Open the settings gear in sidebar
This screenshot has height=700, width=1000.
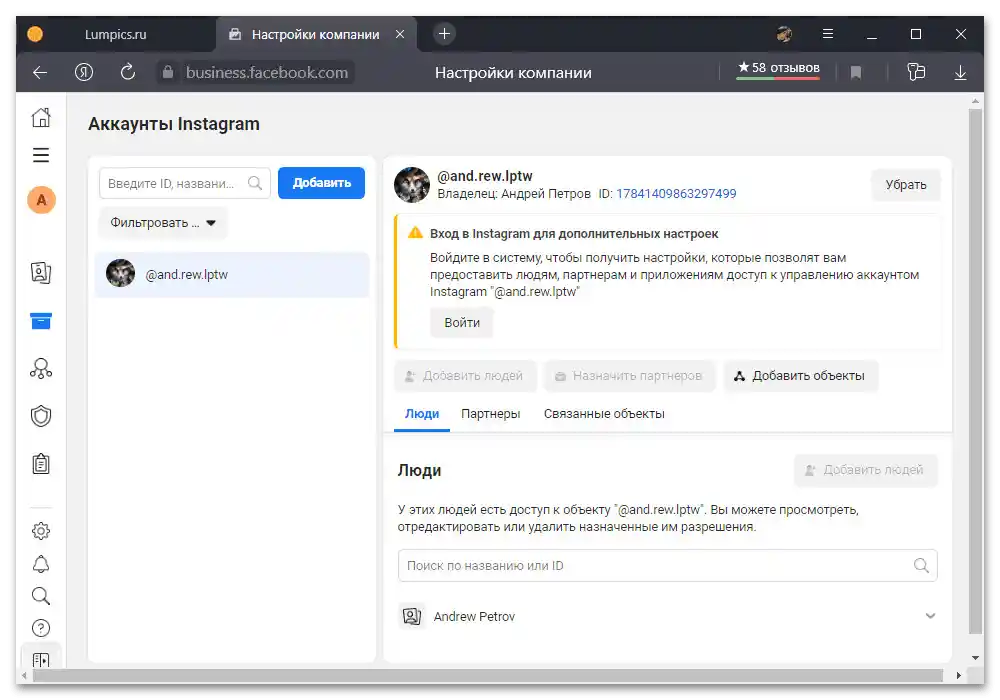[41, 530]
